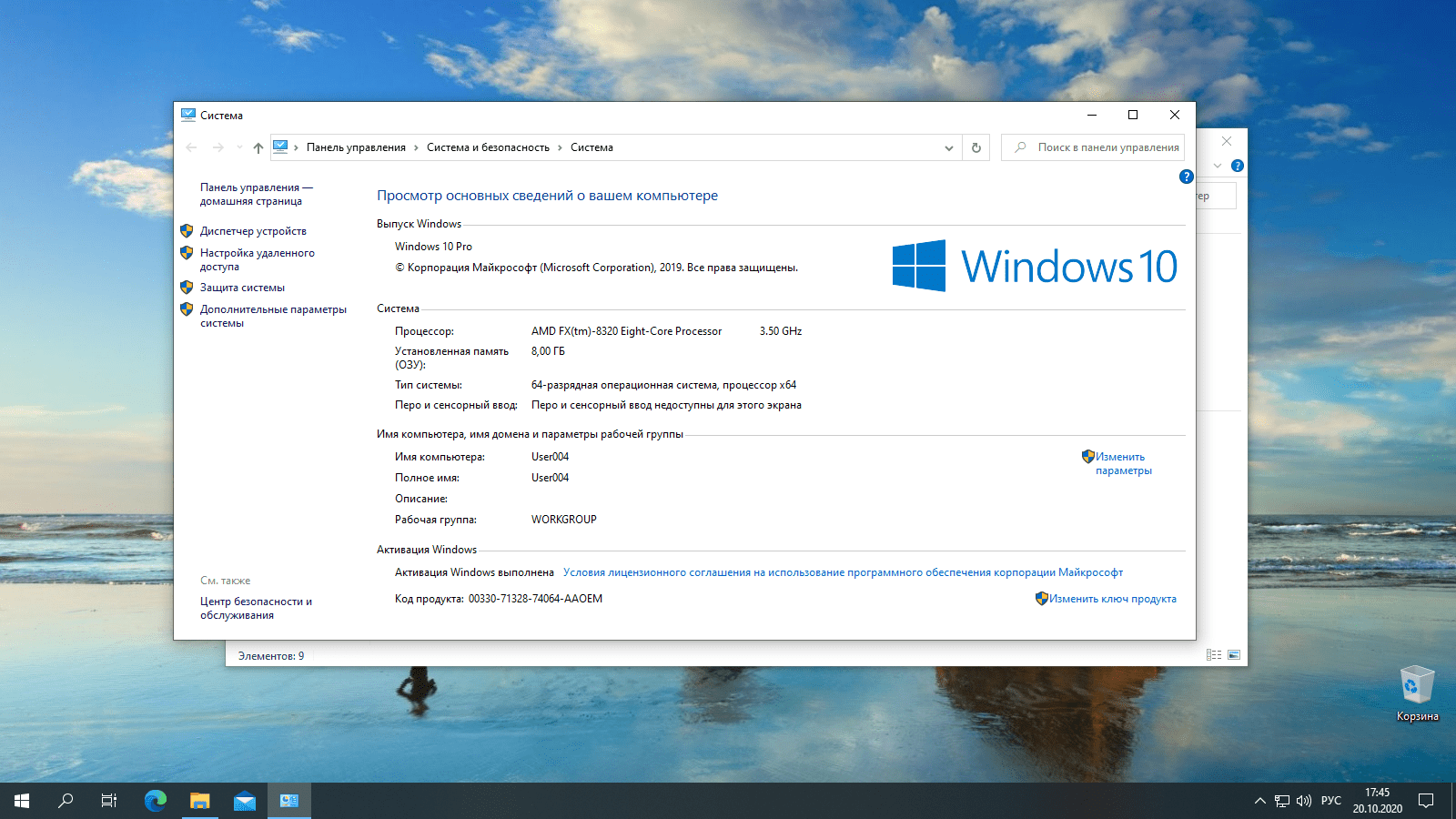Viewport: 1456px width, 819px height.
Task: Expand chevron after 'Панель управления' breadcrumb
Action: point(416,147)
